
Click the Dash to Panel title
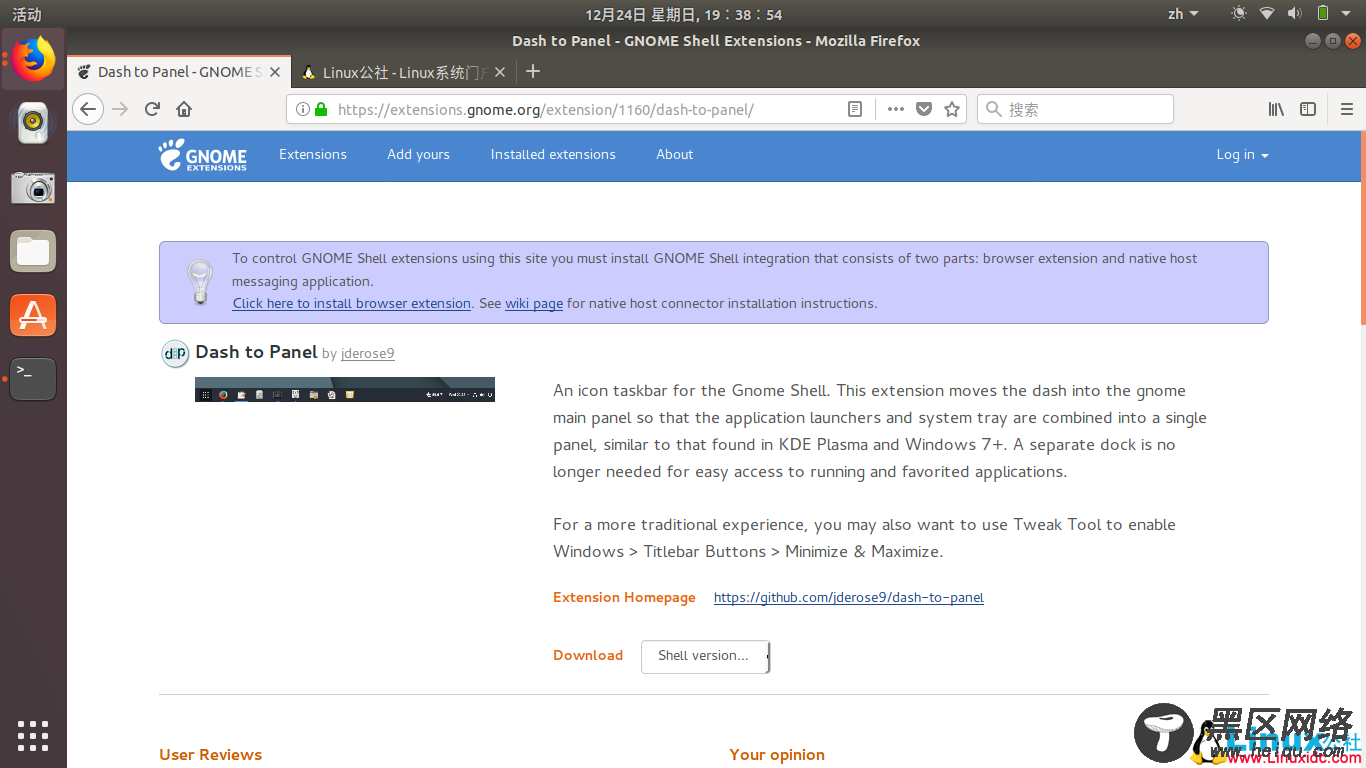(256, 352)
